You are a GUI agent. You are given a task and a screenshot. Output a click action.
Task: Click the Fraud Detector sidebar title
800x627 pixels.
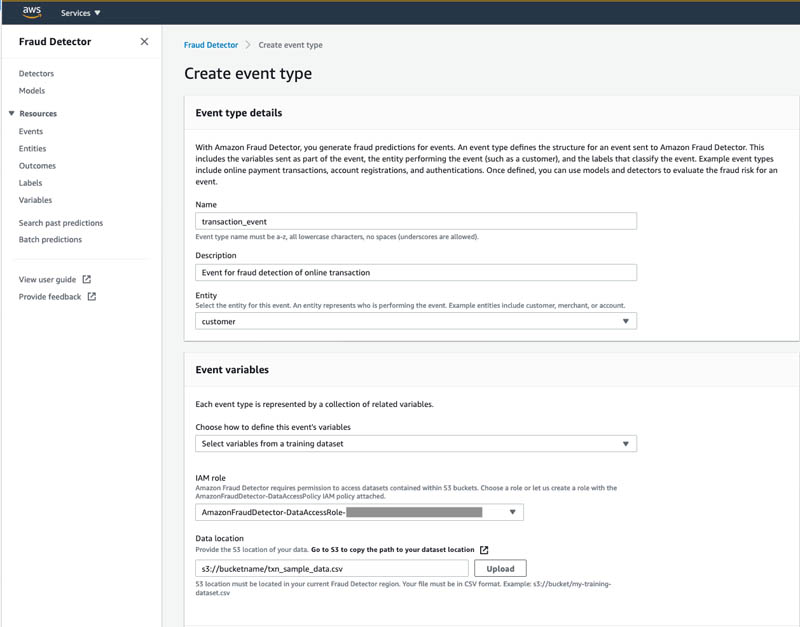point(55,42)
